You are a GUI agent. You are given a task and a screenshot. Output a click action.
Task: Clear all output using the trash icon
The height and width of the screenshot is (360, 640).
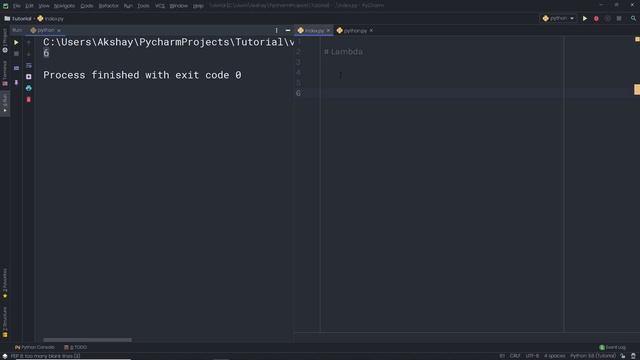tap(29, 100)
